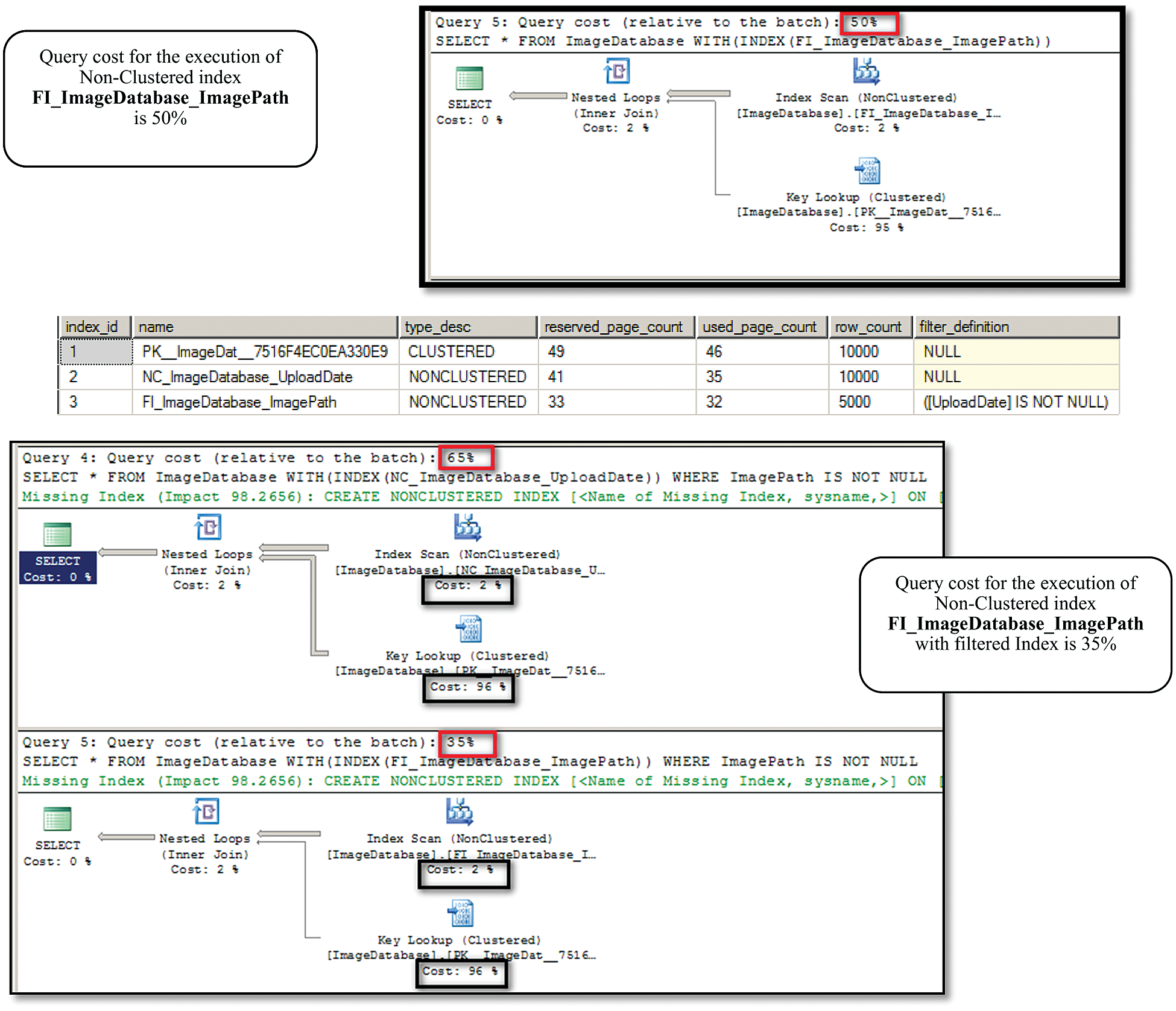1176x1011 pixels.
Task: Click Nested Loops icon in Query 4 plan
Action: (208, 528)
